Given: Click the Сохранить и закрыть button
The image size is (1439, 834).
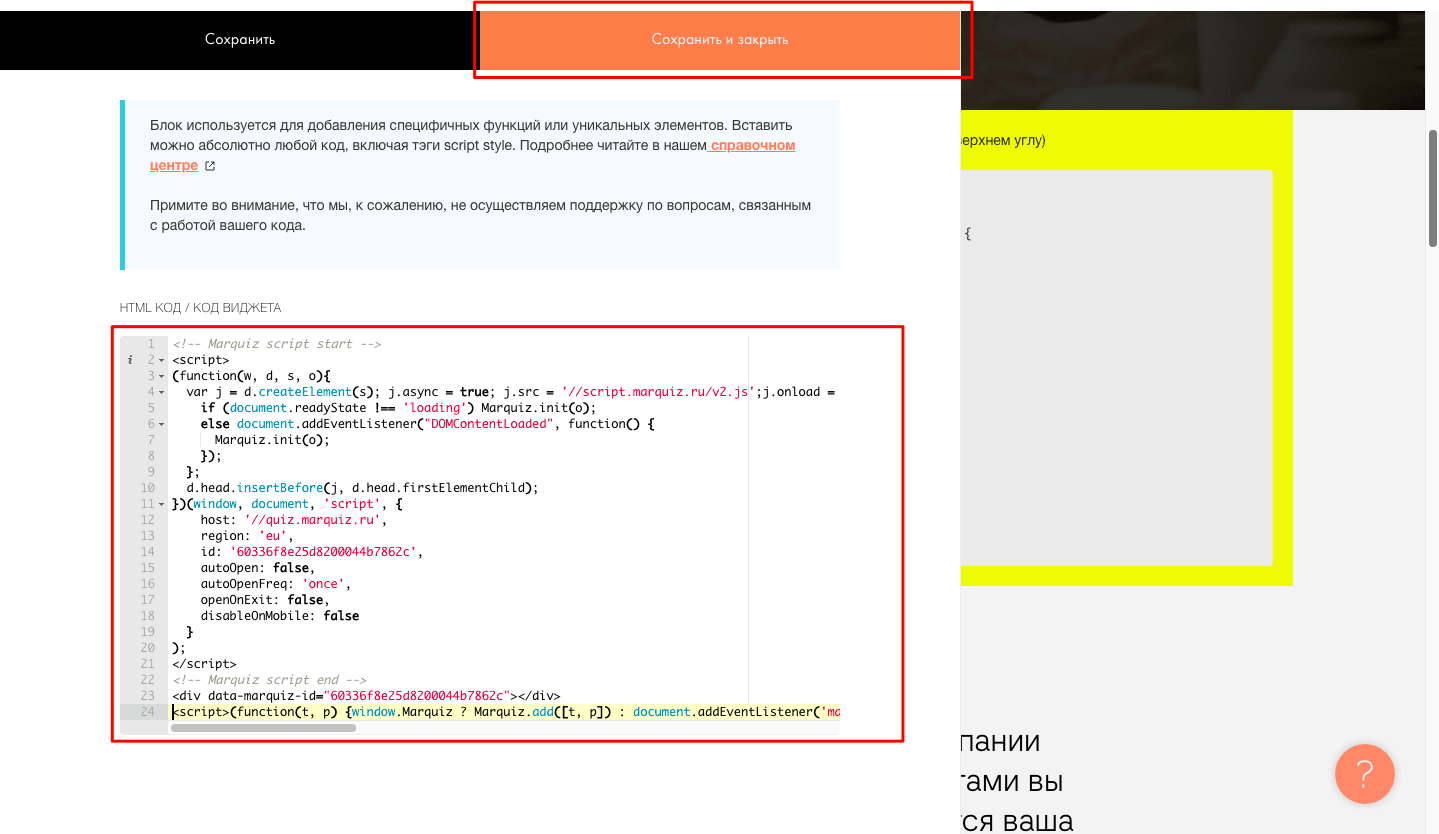Looking at the screenshot, I should (x=720, y=40).
